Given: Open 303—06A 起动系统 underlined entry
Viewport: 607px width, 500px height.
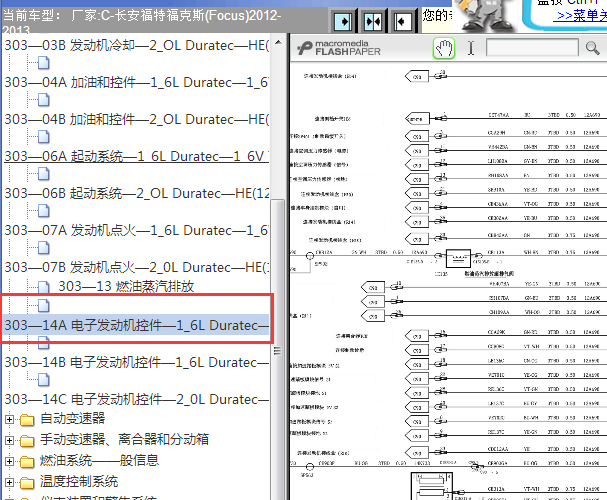Looking at the screenshot, I should (x=136, y=156).
